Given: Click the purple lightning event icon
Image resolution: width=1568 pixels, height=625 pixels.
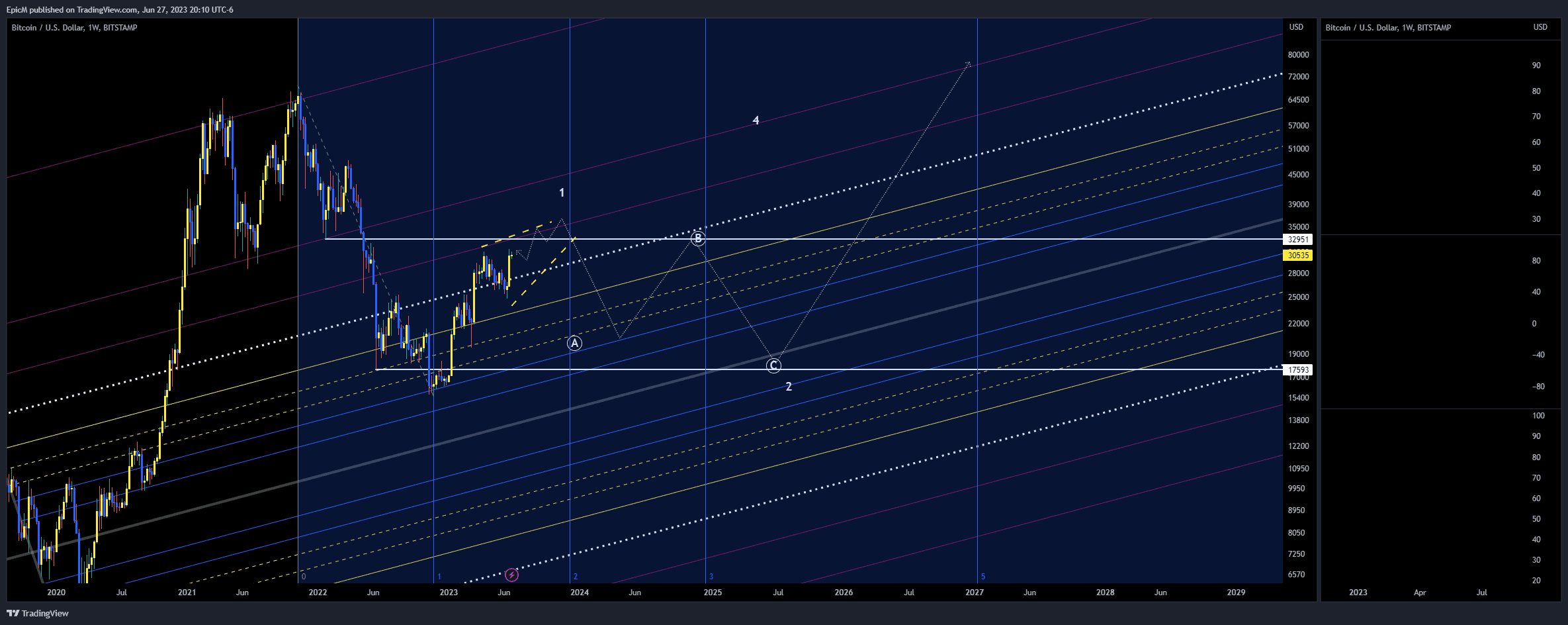Looking at the screenshot, I should click(511, 575).
